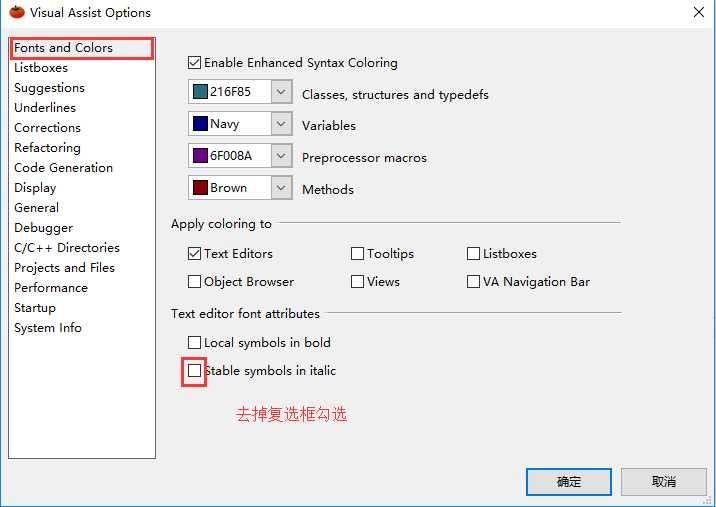Open the Methods color dropdown arrow

coord(281,188)
